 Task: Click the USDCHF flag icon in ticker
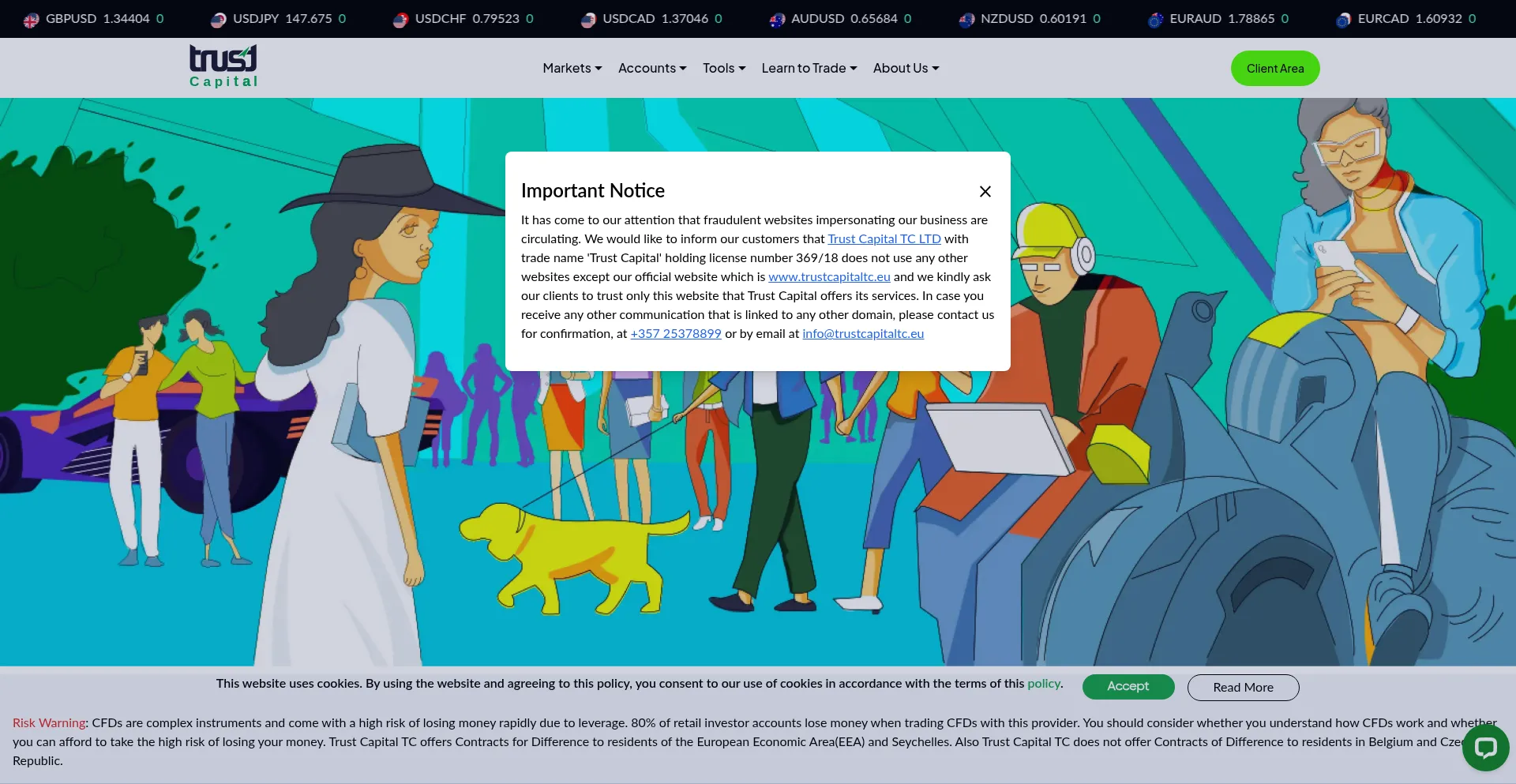click(401, 20)
